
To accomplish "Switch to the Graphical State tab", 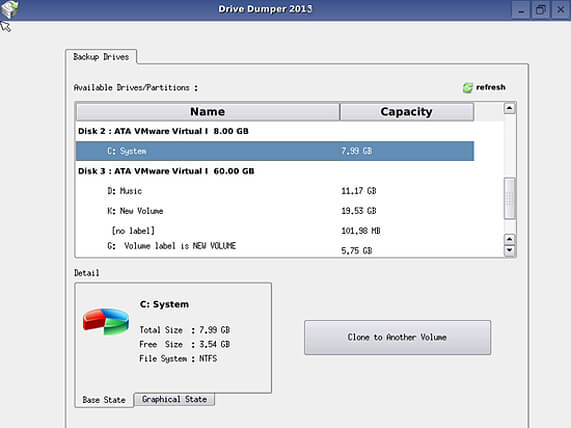I will 174,399.
